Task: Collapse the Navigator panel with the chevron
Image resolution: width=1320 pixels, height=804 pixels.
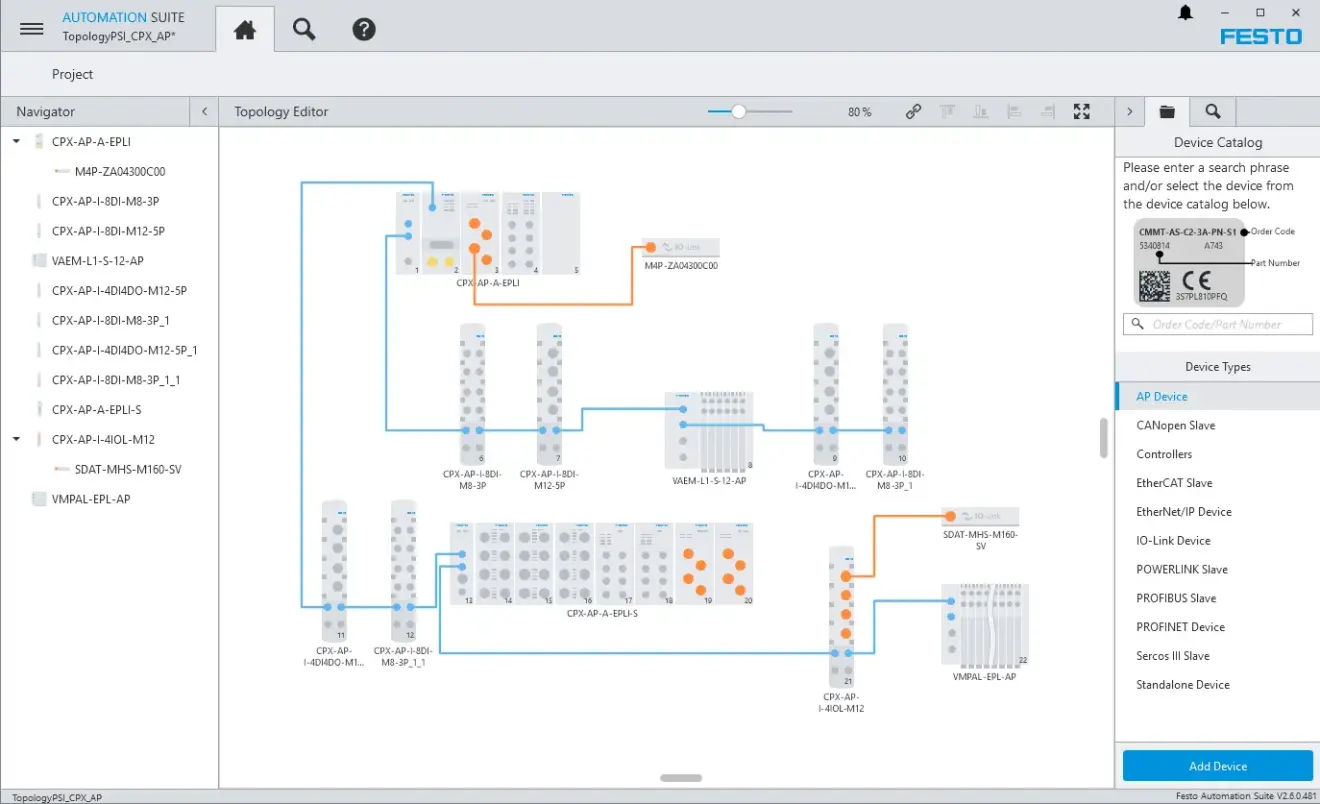Action: (x=204, y=112)
